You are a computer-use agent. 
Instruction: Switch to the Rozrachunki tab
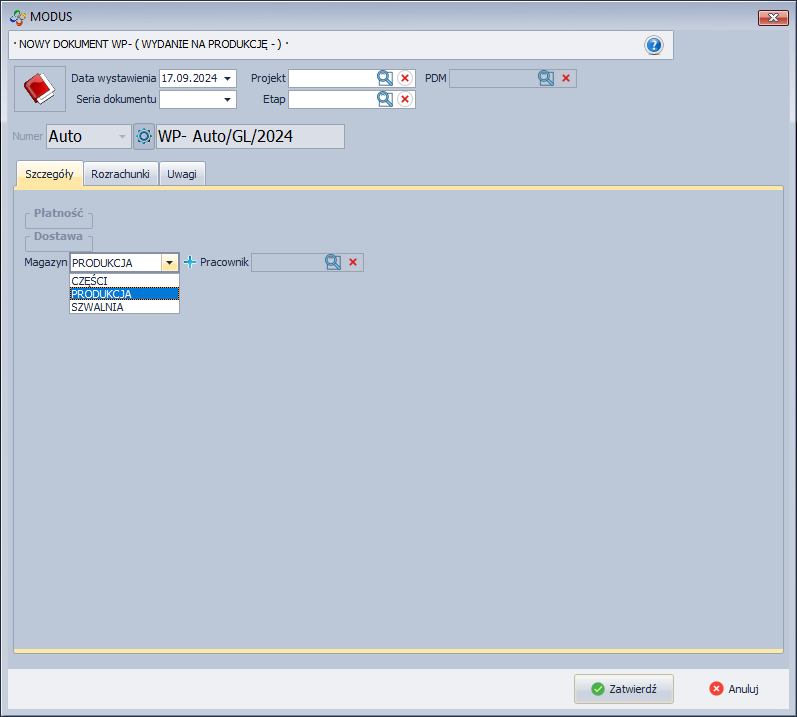coord(120,173)
